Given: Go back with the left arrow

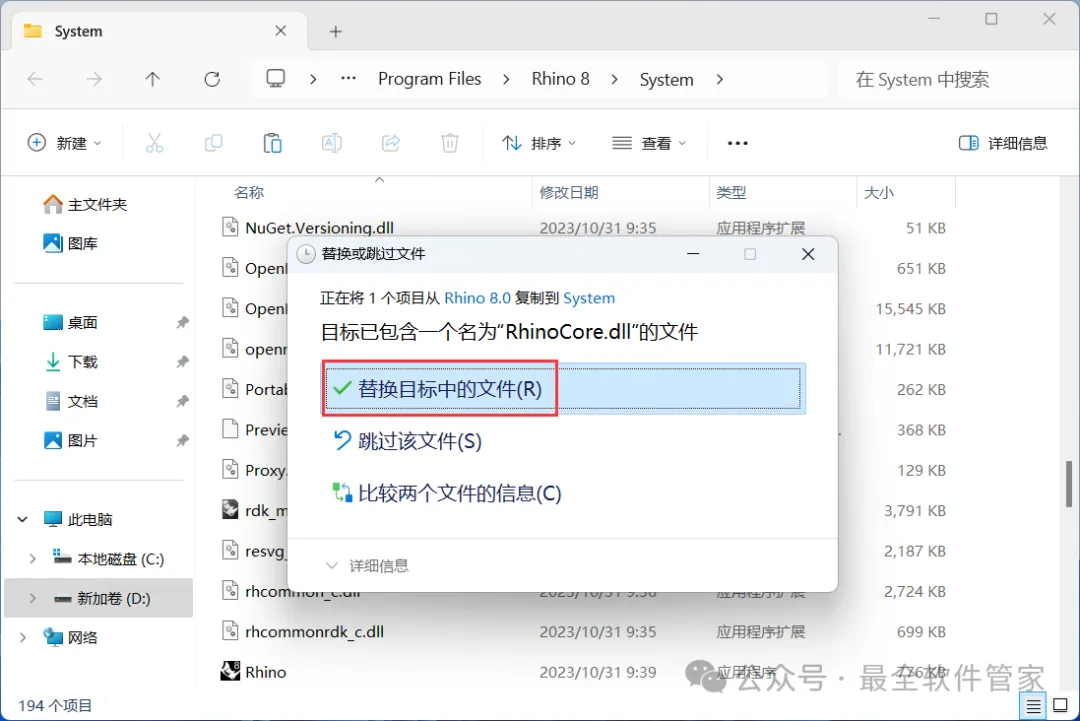Looking at the screenshot, I should pos(35,79).
